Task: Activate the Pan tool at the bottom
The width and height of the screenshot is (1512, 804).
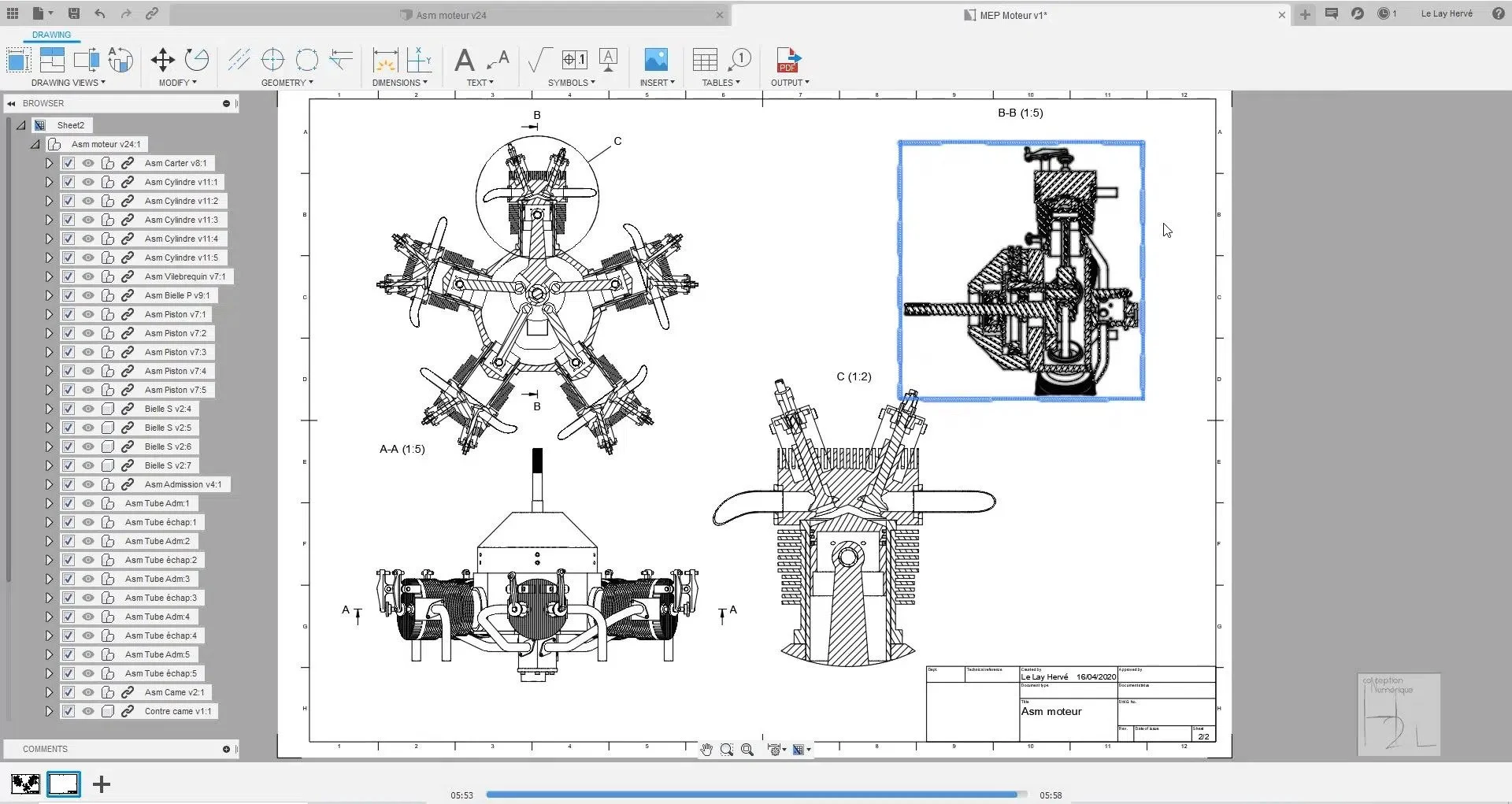Action: tap(706, 749)
